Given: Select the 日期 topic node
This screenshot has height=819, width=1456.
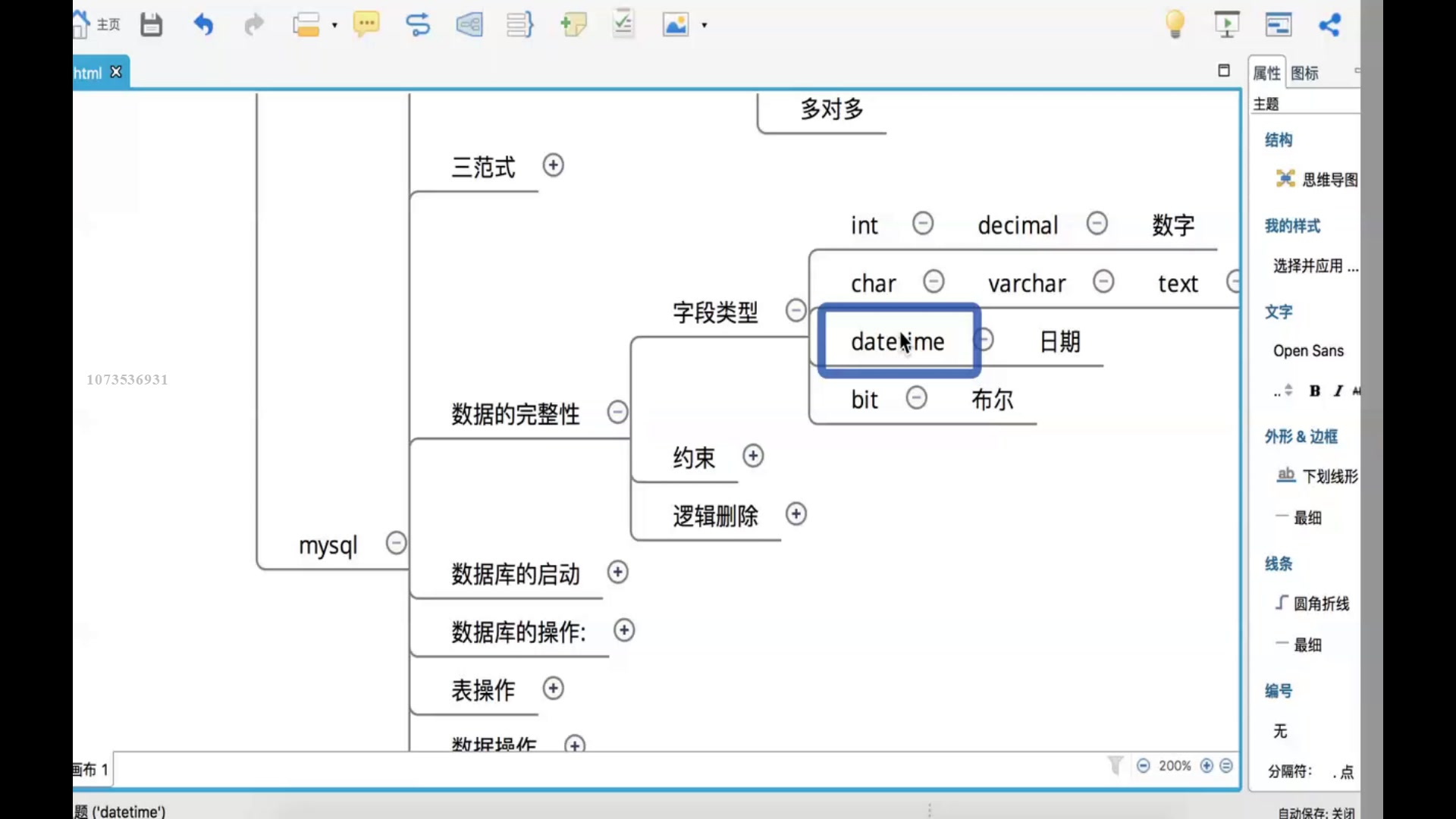Looking at the screenshot, I should pos(1059,342).
